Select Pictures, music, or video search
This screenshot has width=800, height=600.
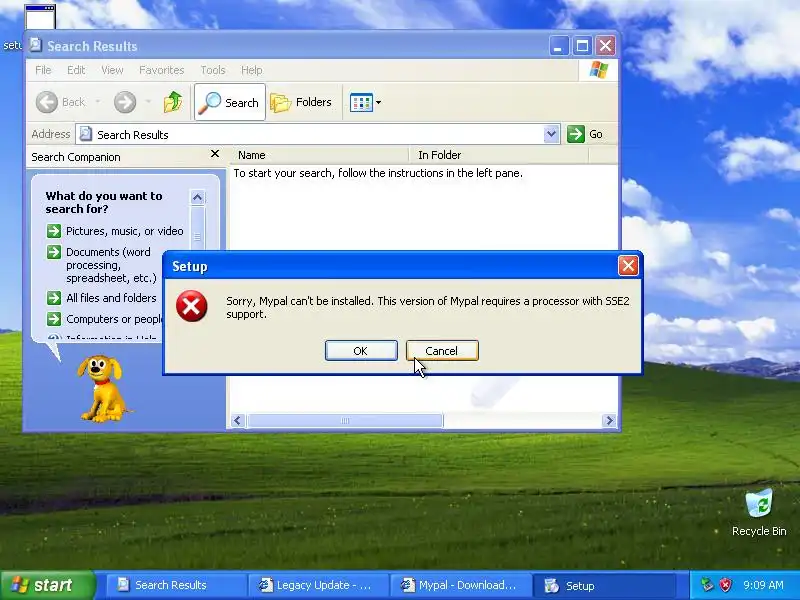124,231
